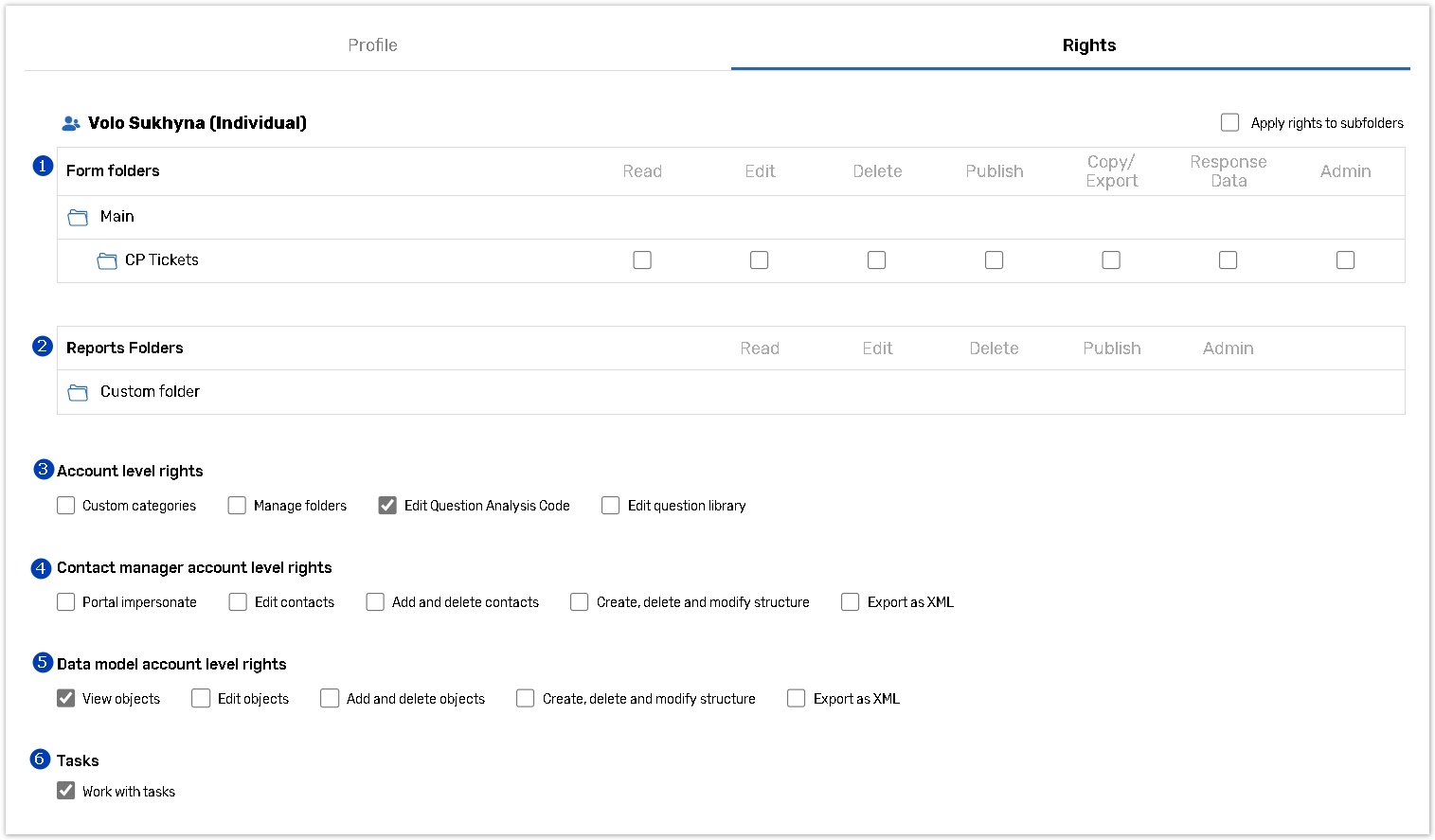Click the Main folder icon

tap(78, 218)
